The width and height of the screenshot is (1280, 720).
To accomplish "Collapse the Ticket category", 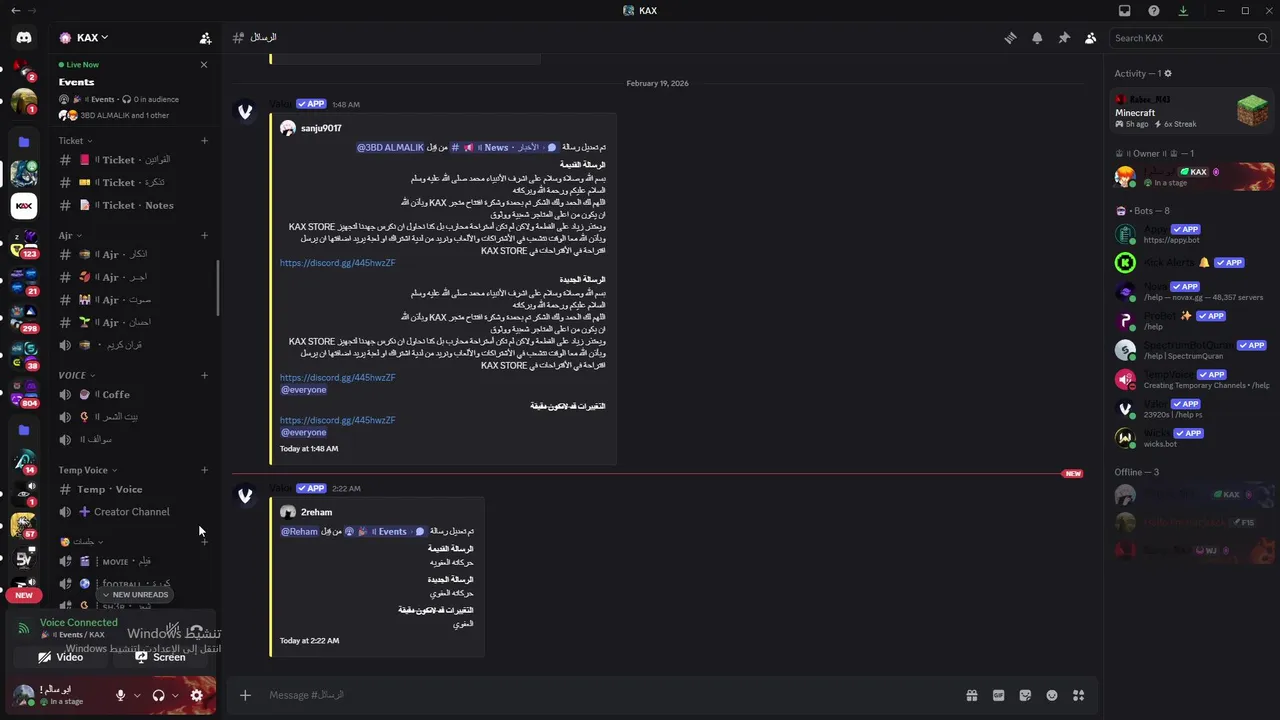I will pos(75,141).
